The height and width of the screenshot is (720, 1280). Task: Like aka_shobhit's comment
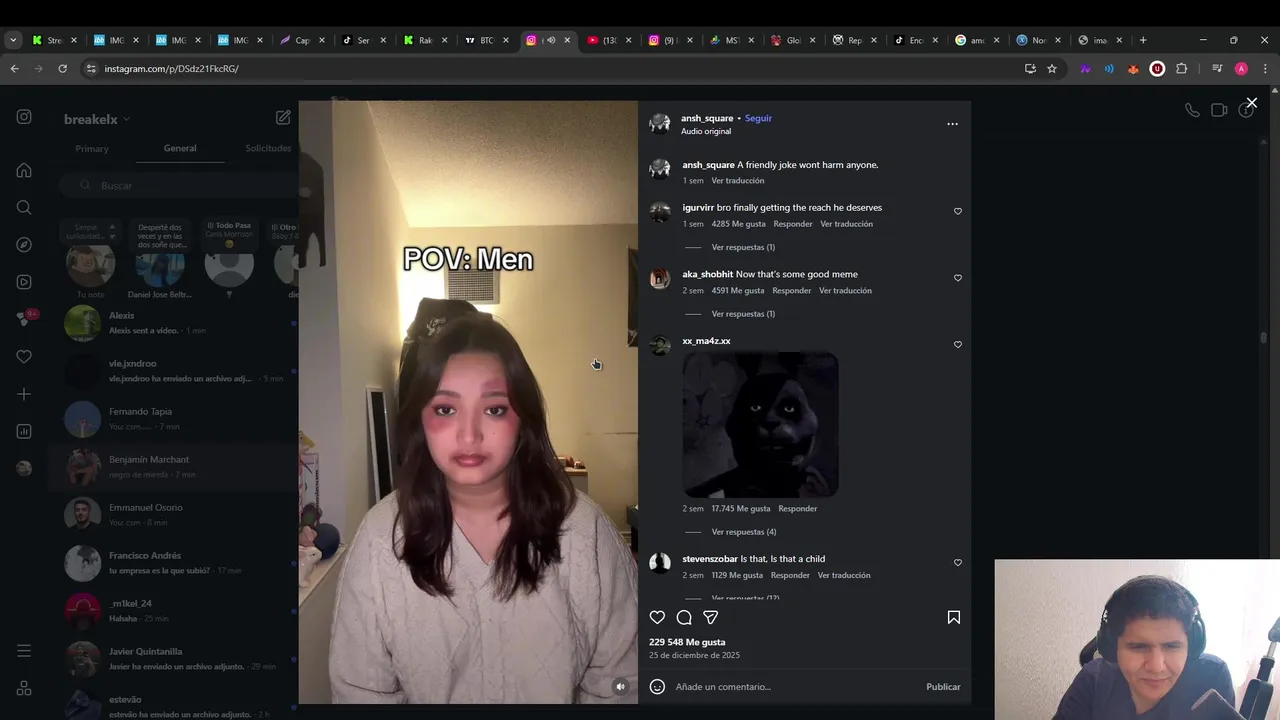958,278
